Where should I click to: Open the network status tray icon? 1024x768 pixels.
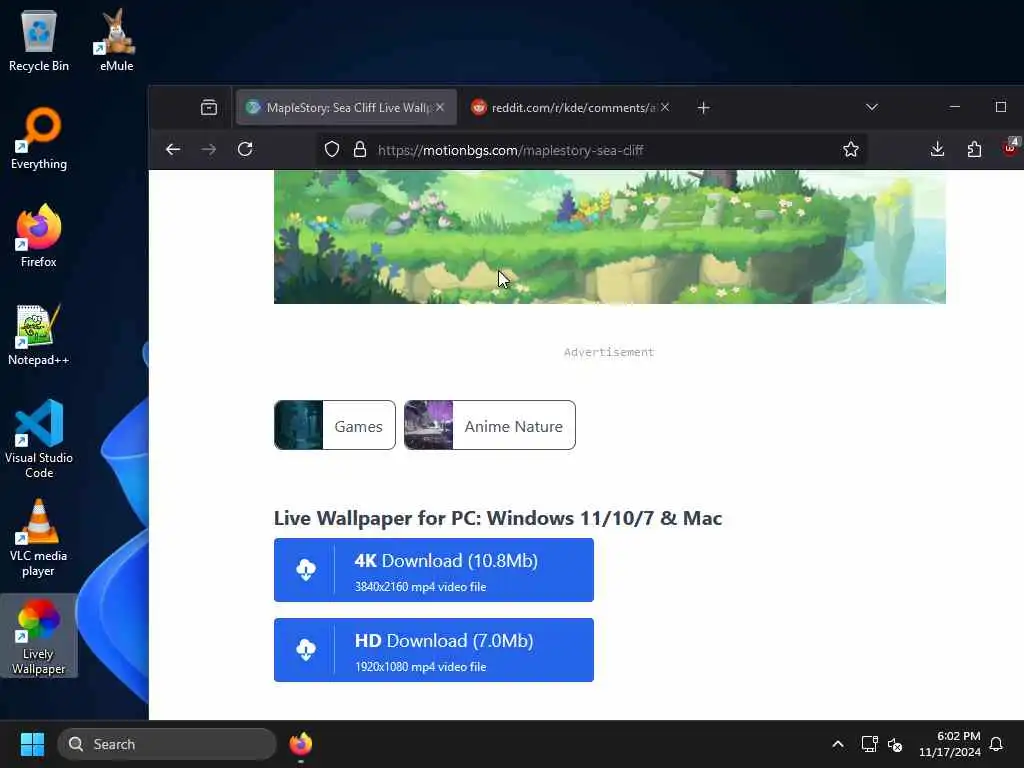click(869, 744)
